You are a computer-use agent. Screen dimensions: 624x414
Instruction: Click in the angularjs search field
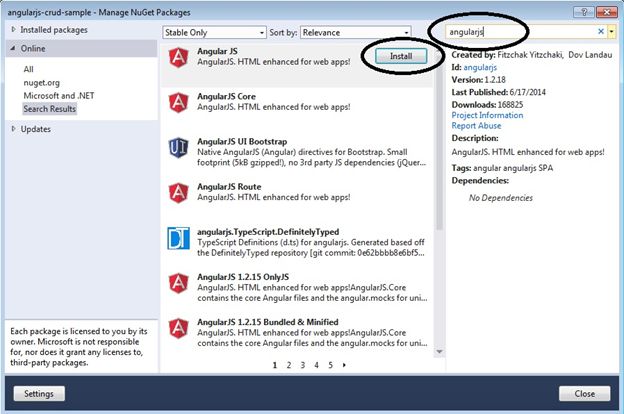pyautogui.click(x=519, y=31)
